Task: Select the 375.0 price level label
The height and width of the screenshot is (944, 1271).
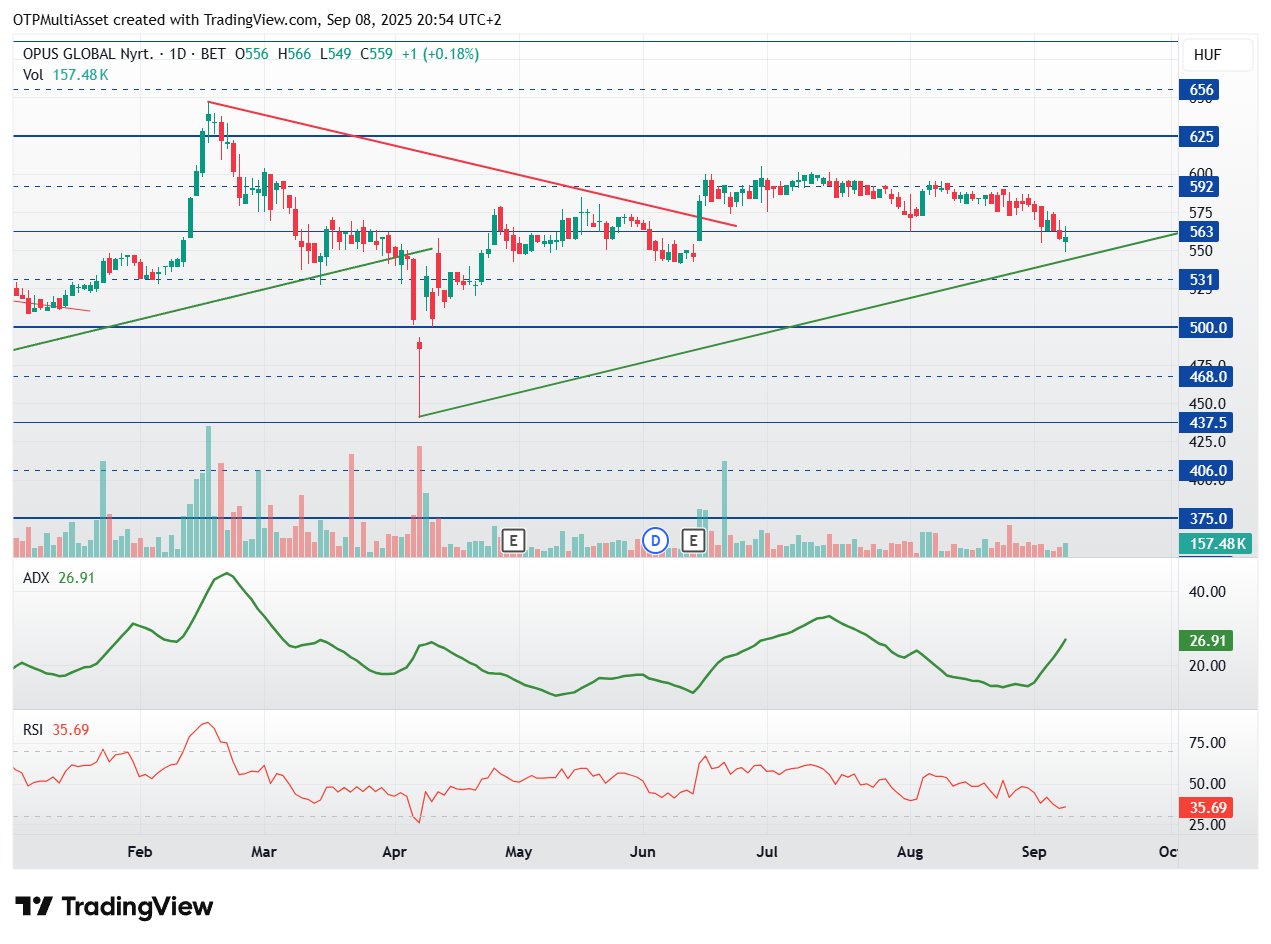Action: point(1206,519)
